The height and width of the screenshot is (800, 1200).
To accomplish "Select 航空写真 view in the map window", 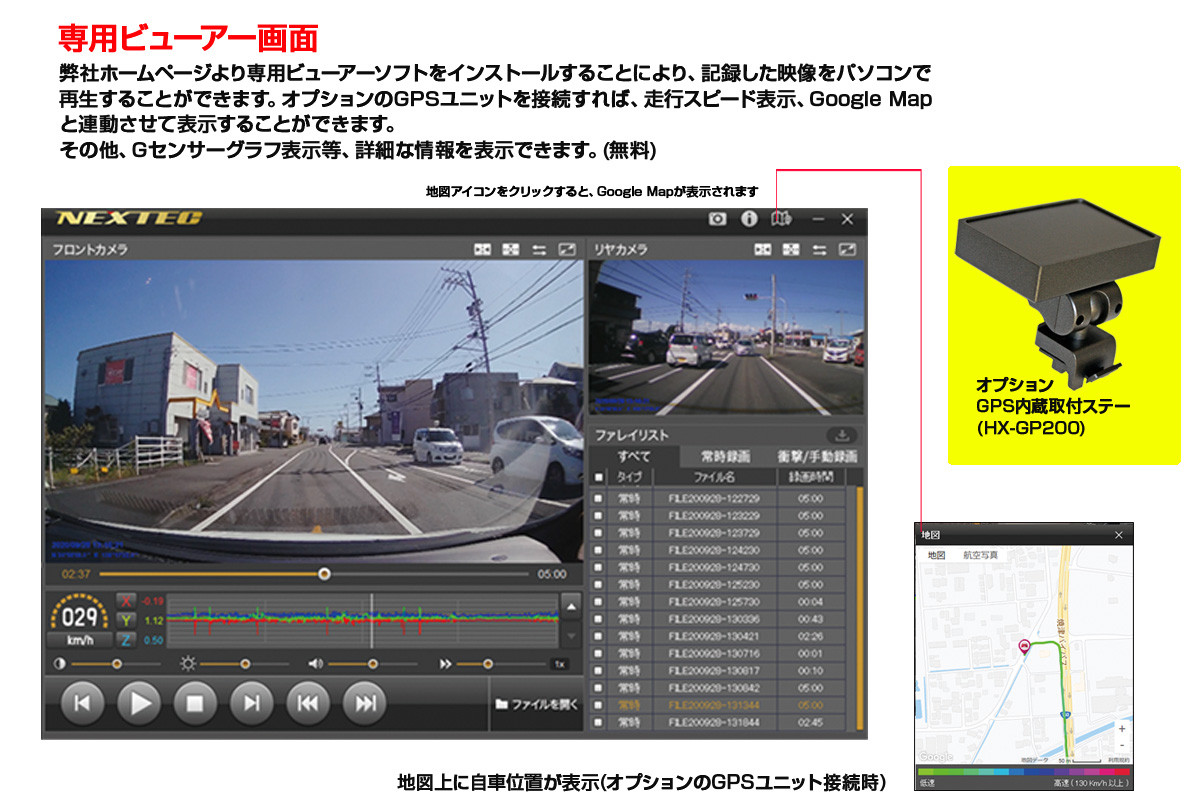I will coord(979,555).
